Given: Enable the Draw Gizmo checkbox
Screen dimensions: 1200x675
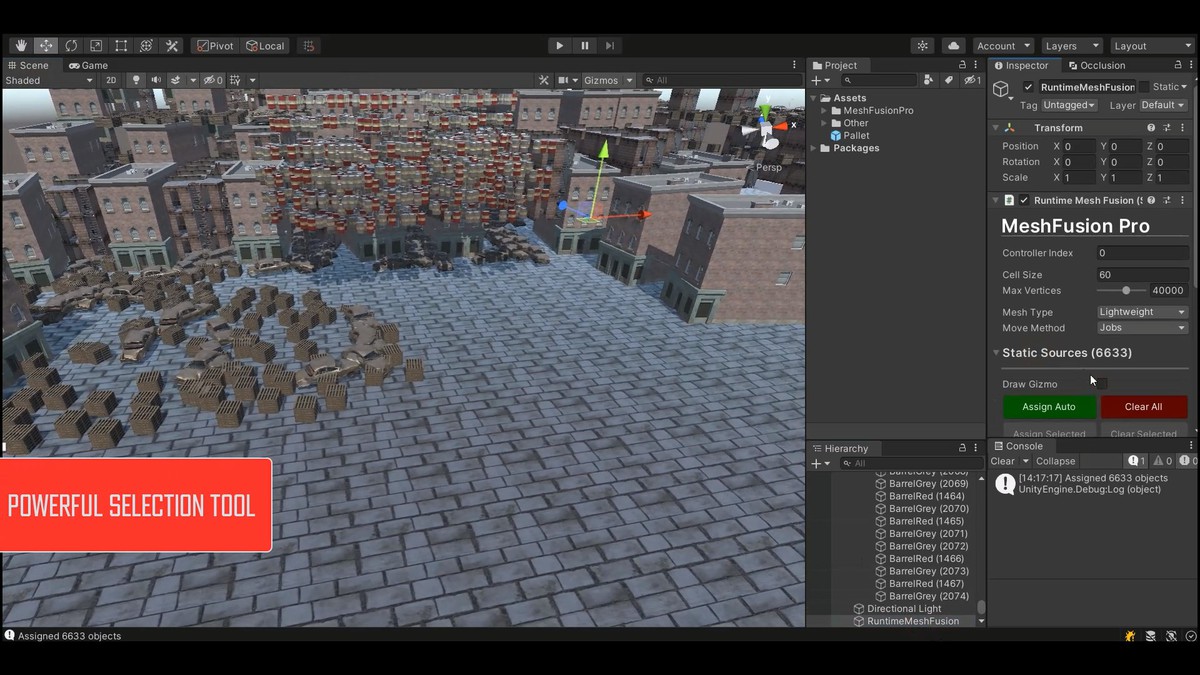Looking at the screenshot, I should [1102, 383].
